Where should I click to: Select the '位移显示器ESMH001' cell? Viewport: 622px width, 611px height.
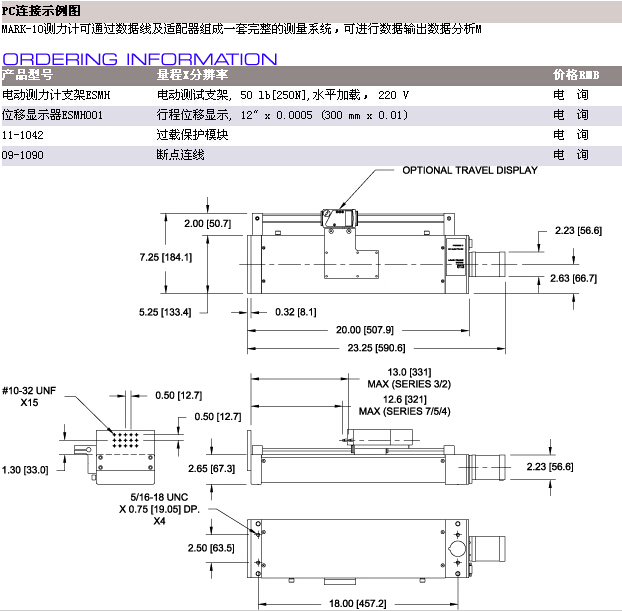(52, 115)
